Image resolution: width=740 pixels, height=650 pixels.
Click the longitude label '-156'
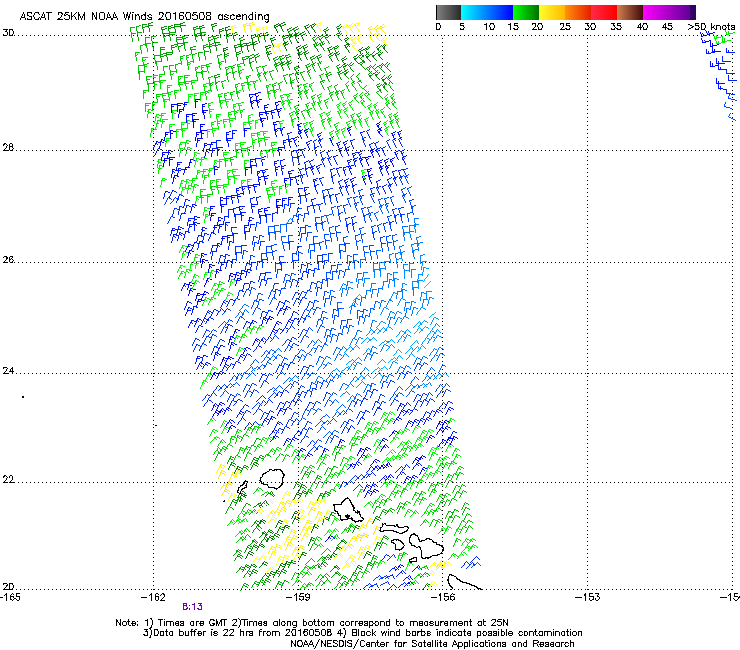point(443,597)
